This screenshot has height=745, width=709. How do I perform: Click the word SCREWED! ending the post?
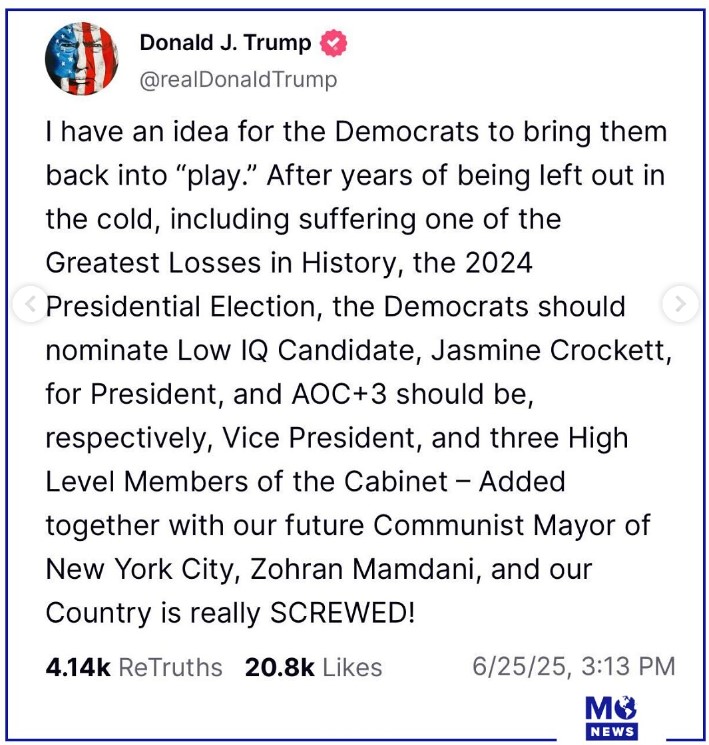point(342,613)
